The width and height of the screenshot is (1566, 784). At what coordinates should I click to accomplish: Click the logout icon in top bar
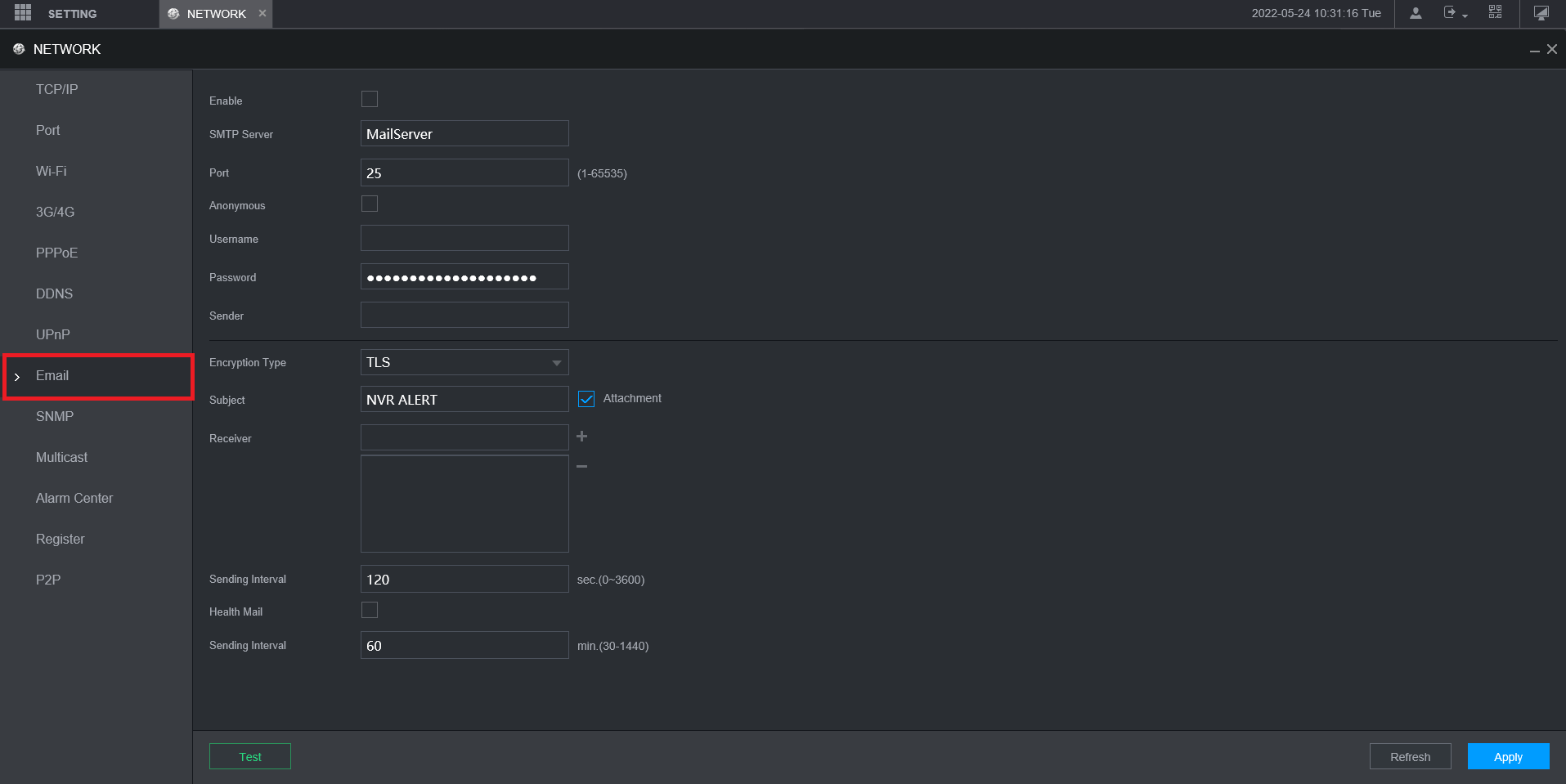(x=1450, y=13)
